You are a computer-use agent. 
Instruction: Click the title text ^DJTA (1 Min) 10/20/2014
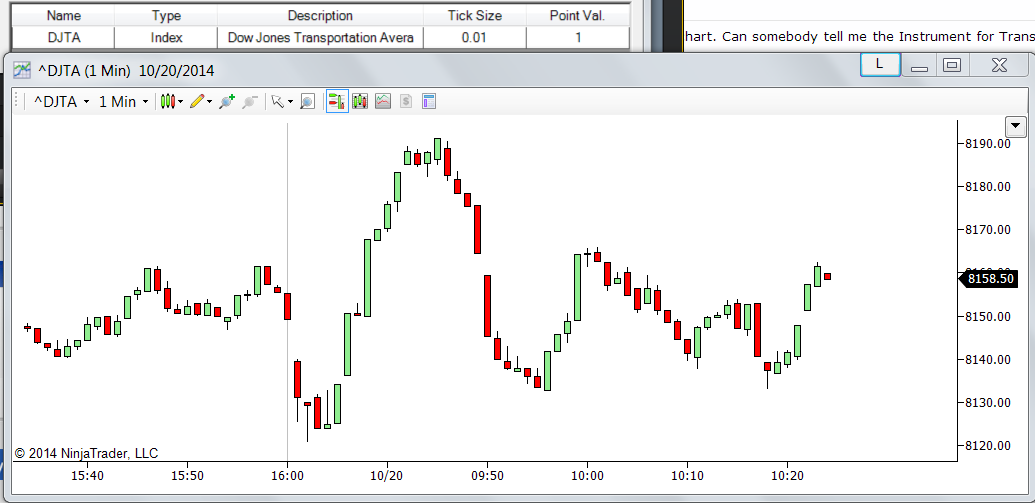pos(124,71)
